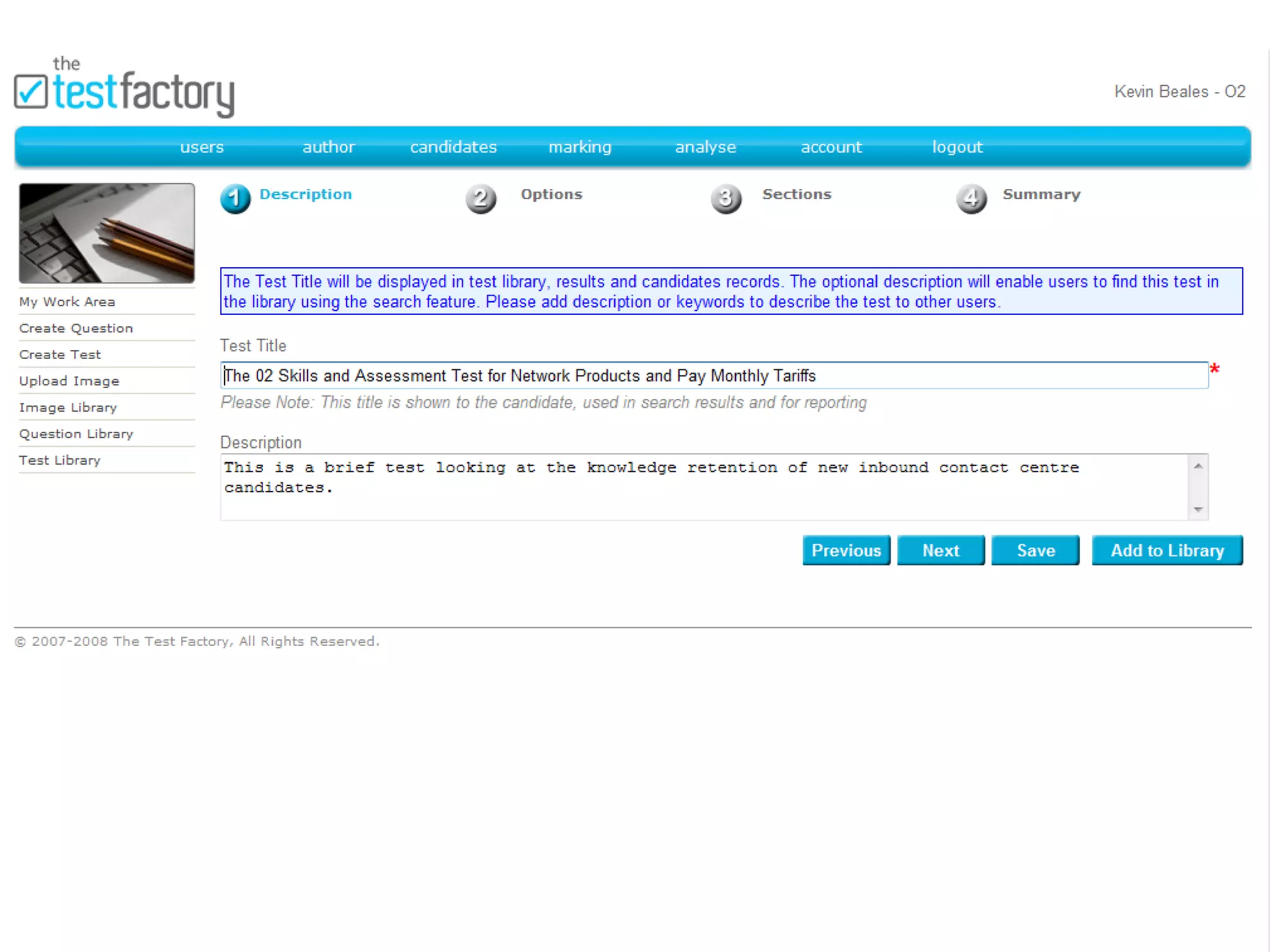Click the pencils sidebar thumbnail image

tap(107, 233)
